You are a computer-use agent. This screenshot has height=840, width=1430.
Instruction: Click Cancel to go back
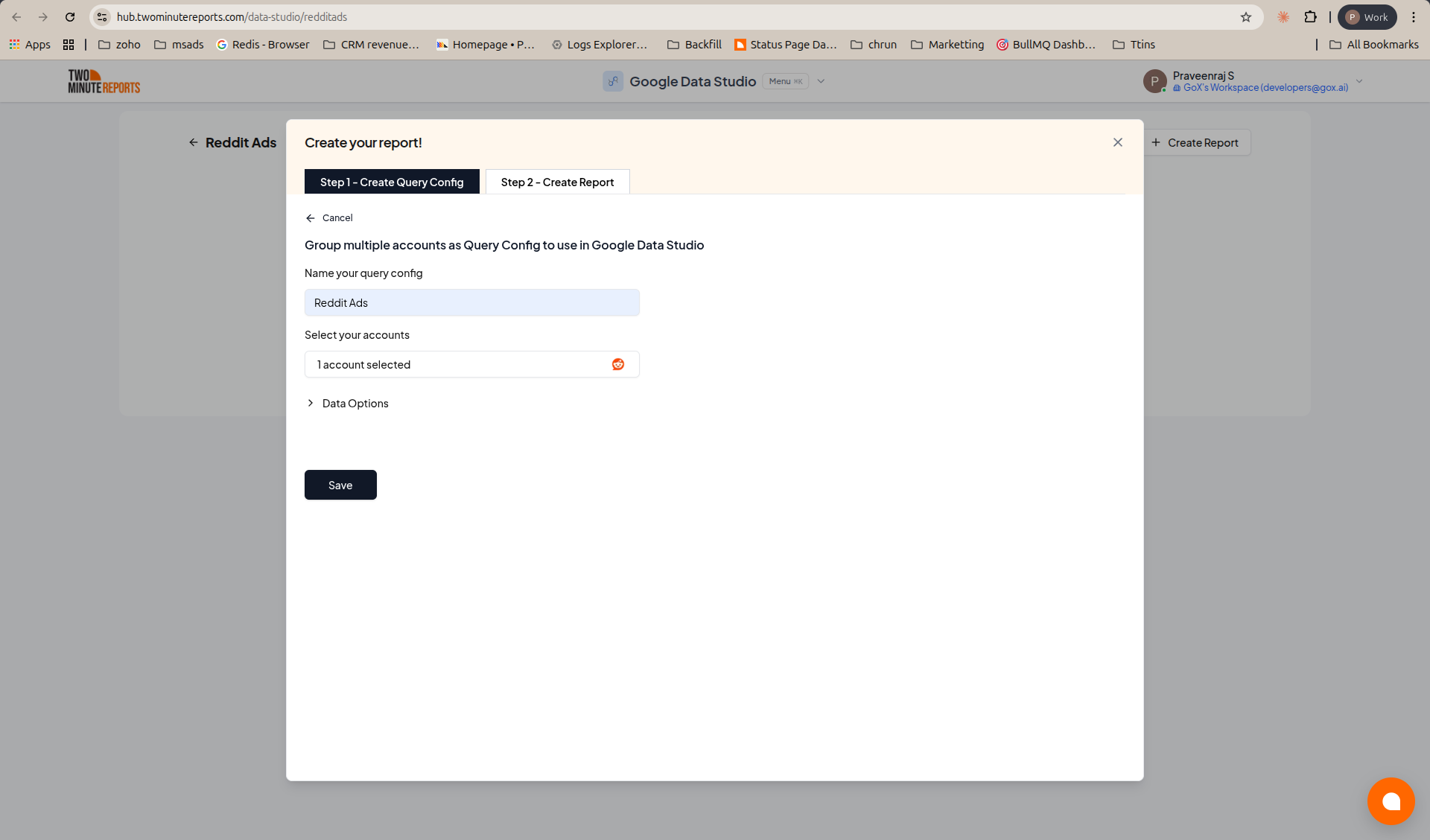(x=329, y=218)
